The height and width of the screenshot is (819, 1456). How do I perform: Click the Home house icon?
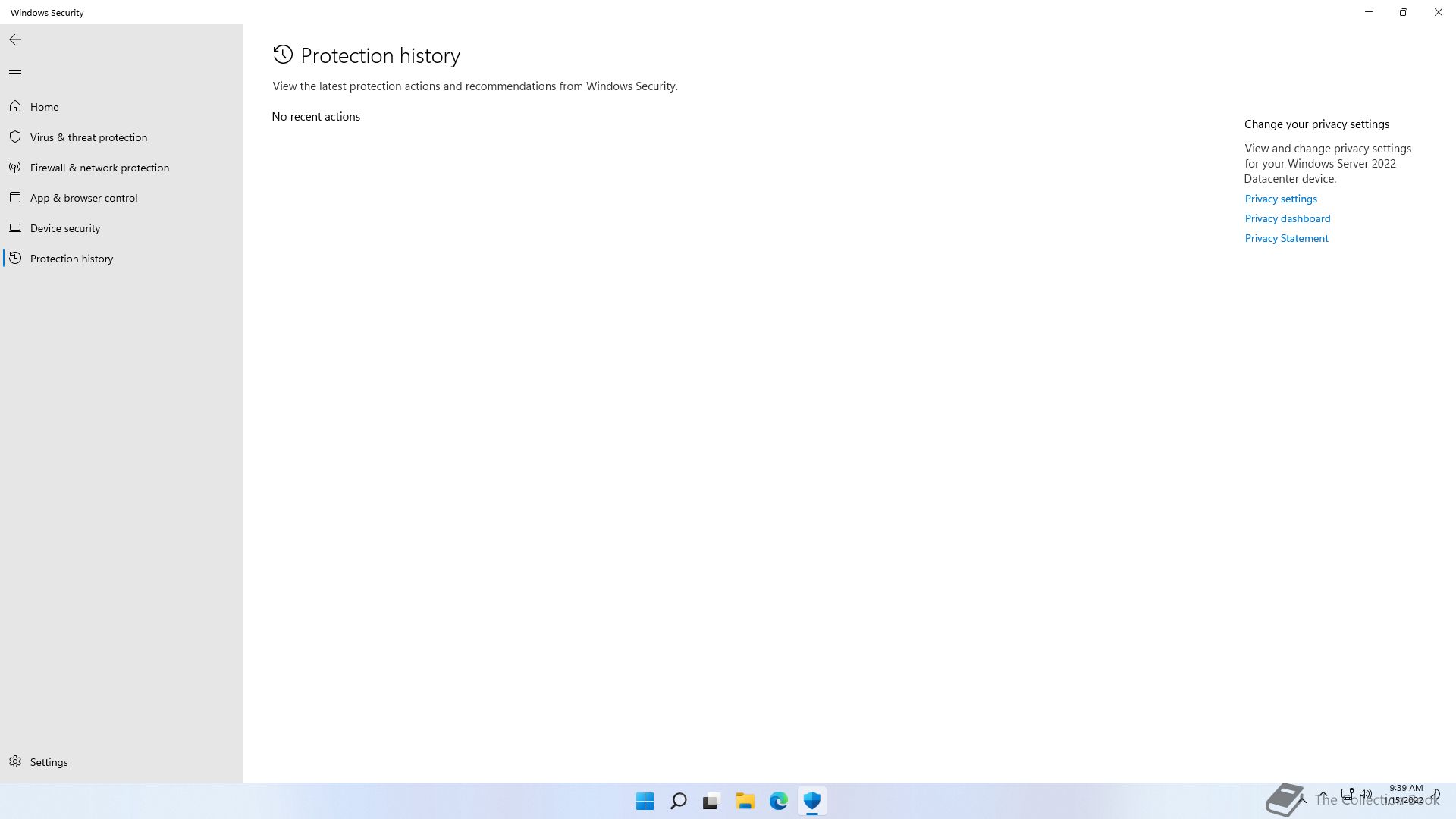click(15, 107)
